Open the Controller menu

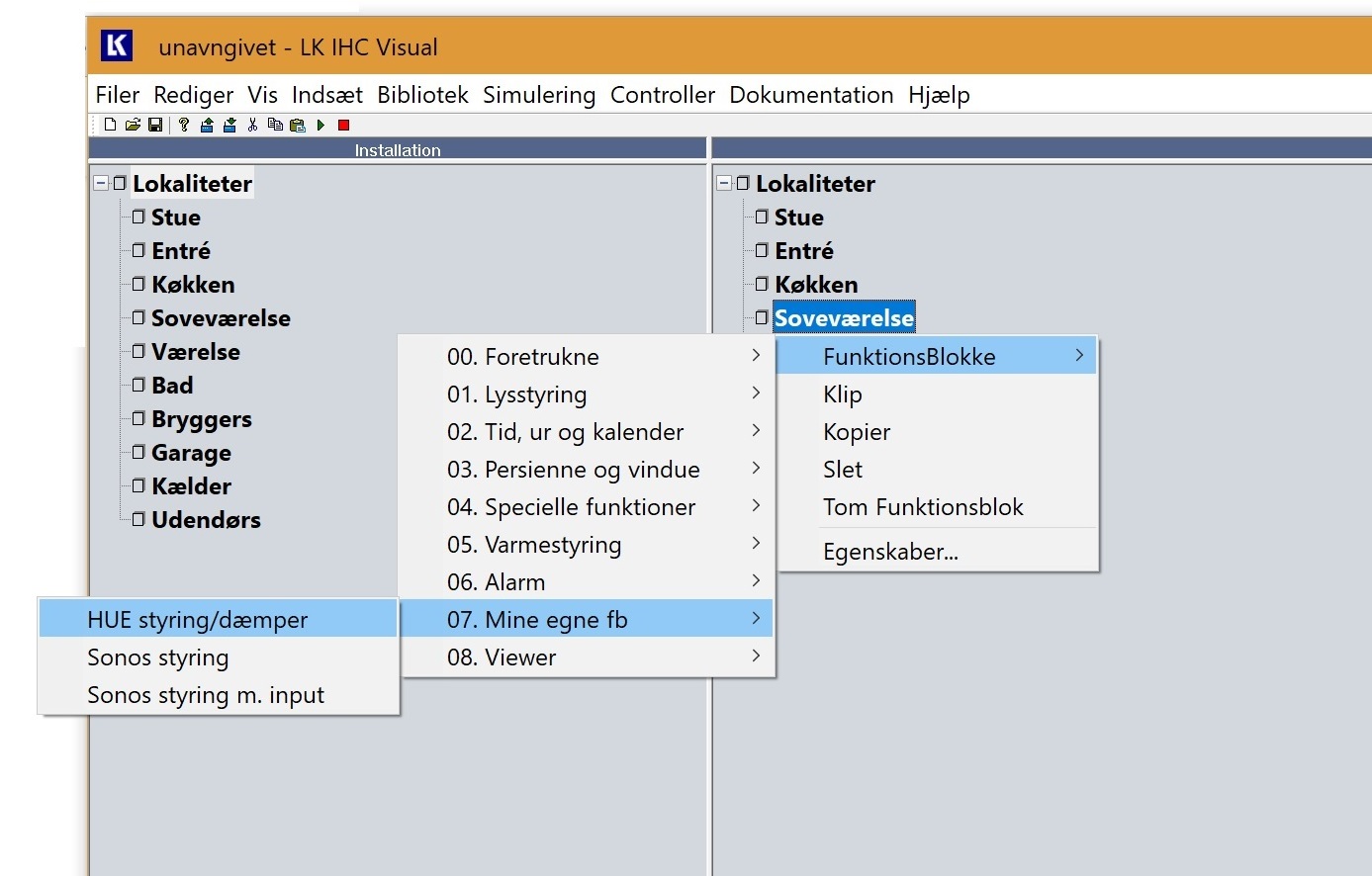point(663,95)
